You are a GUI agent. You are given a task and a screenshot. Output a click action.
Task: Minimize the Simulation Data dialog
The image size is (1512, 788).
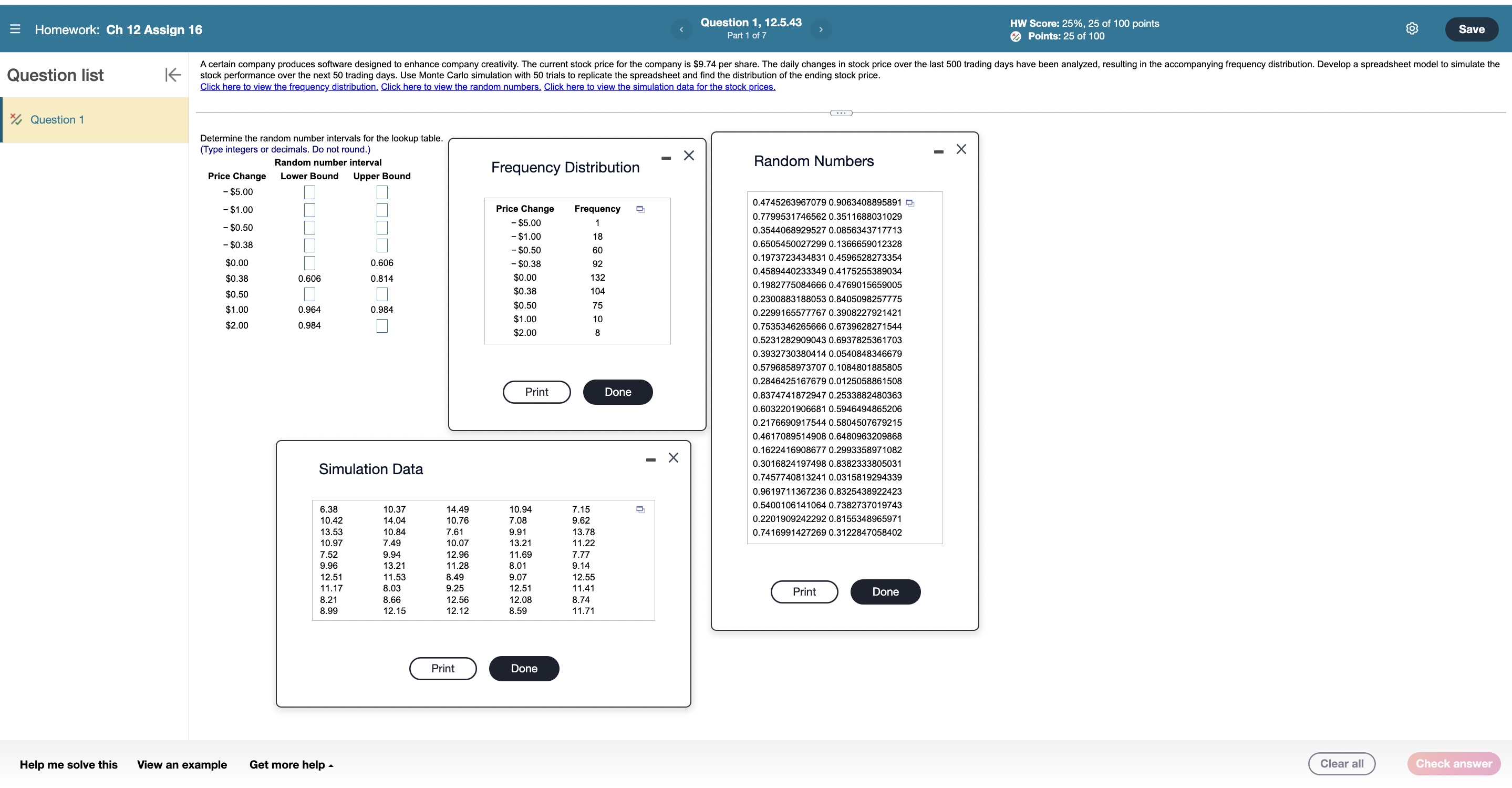coord(650,460)
